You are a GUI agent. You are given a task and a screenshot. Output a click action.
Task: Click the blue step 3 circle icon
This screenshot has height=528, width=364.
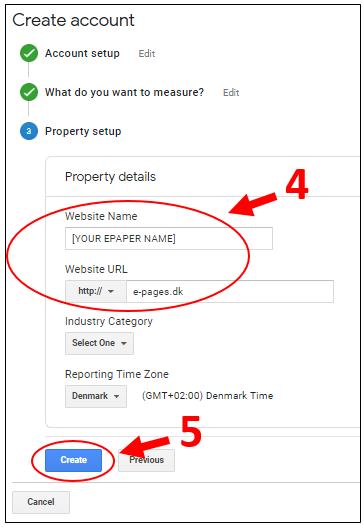[29, 131]
